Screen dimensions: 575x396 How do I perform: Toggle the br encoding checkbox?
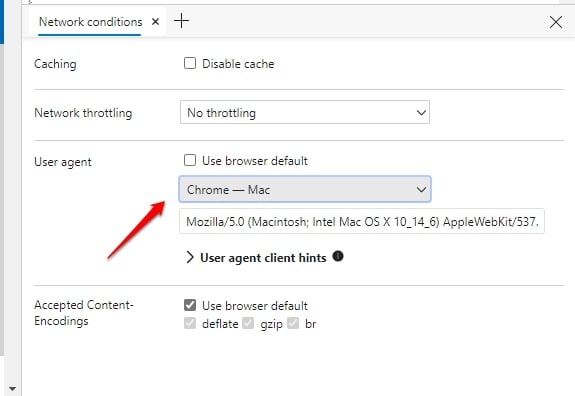coord(293,323)
